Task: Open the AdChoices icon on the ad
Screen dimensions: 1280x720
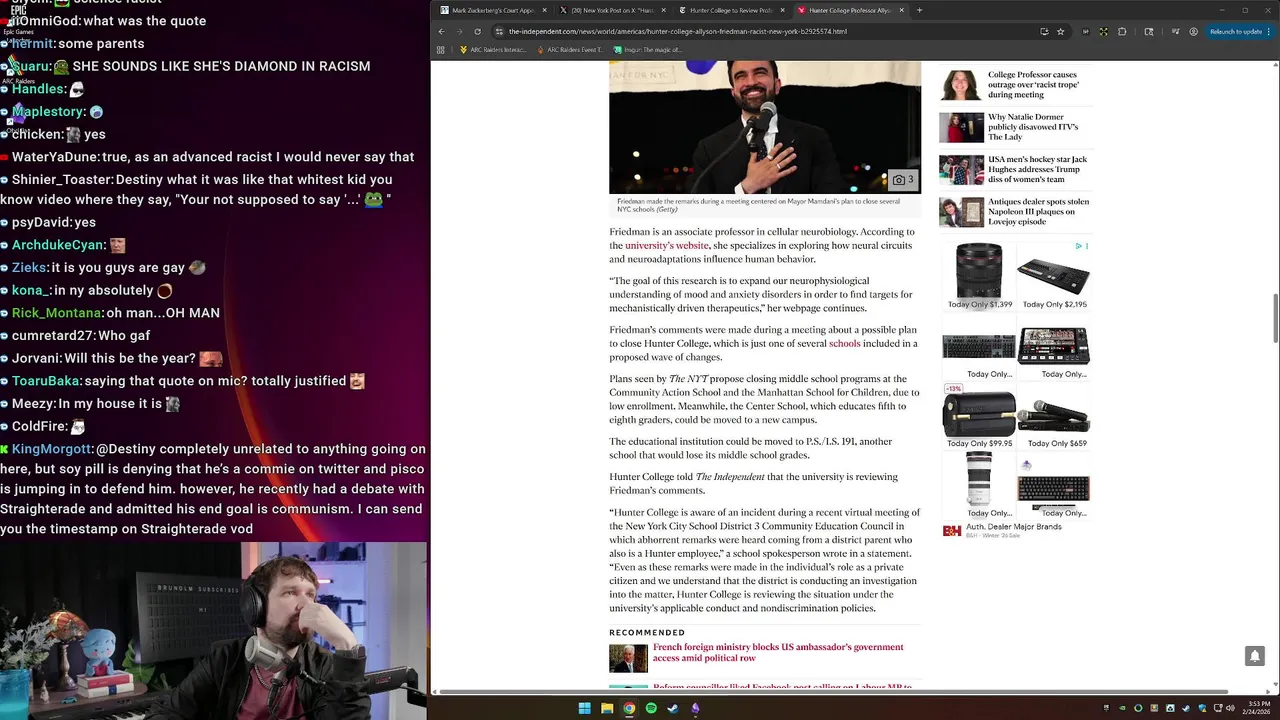Action: pos(1081,246)
